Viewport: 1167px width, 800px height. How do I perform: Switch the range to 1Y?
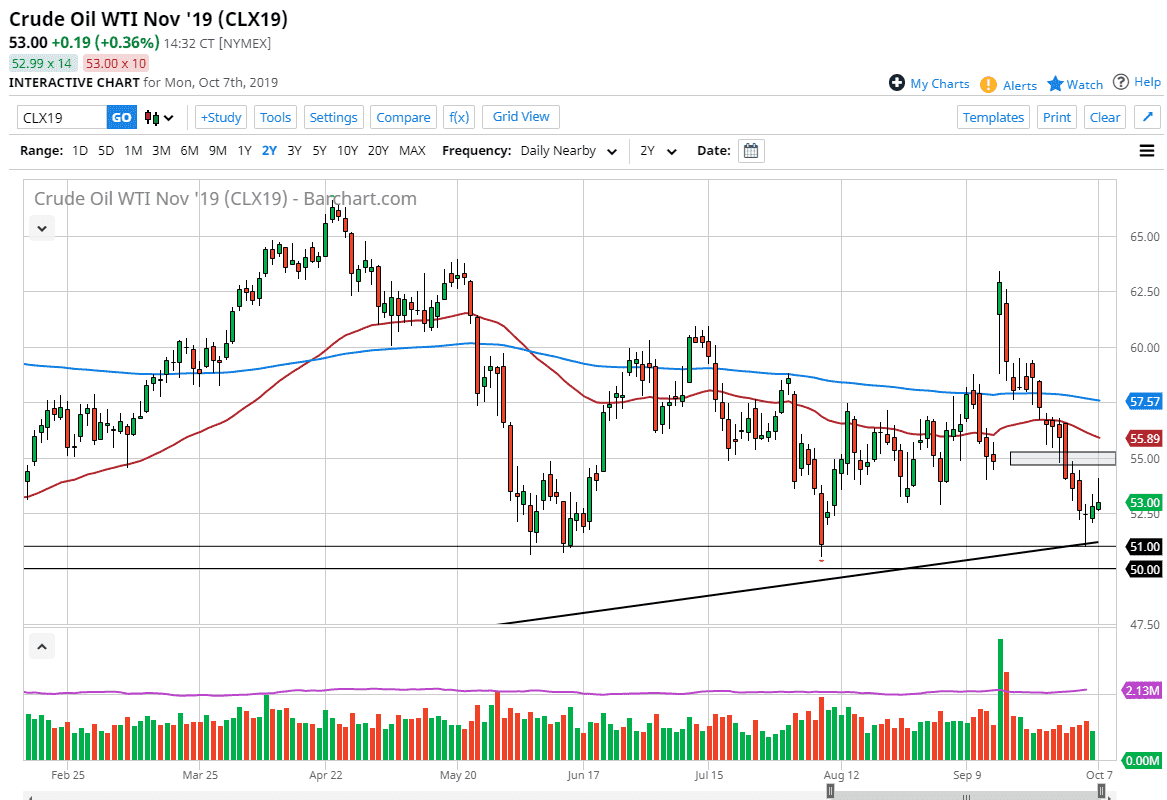tap(244, 150)
